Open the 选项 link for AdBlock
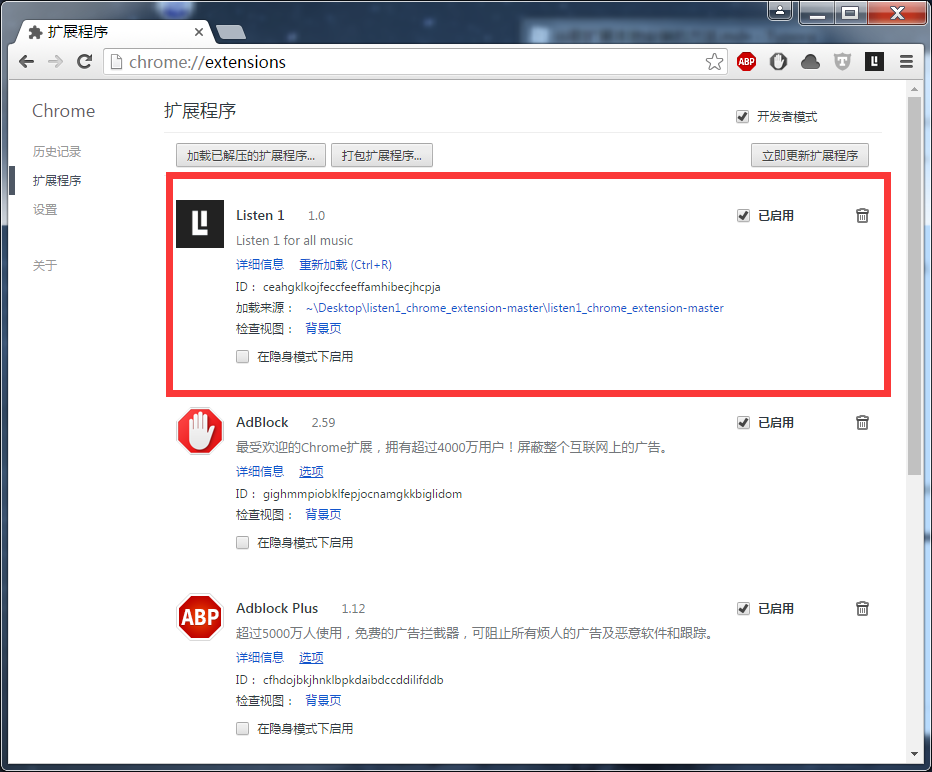Viewport: 932px width, 772px height. [311, 472]
